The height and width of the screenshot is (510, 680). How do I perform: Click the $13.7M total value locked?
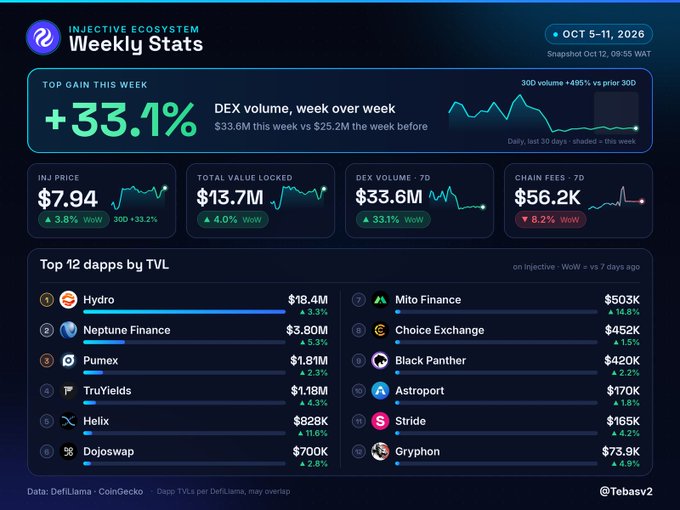click(x=230, y=198)
